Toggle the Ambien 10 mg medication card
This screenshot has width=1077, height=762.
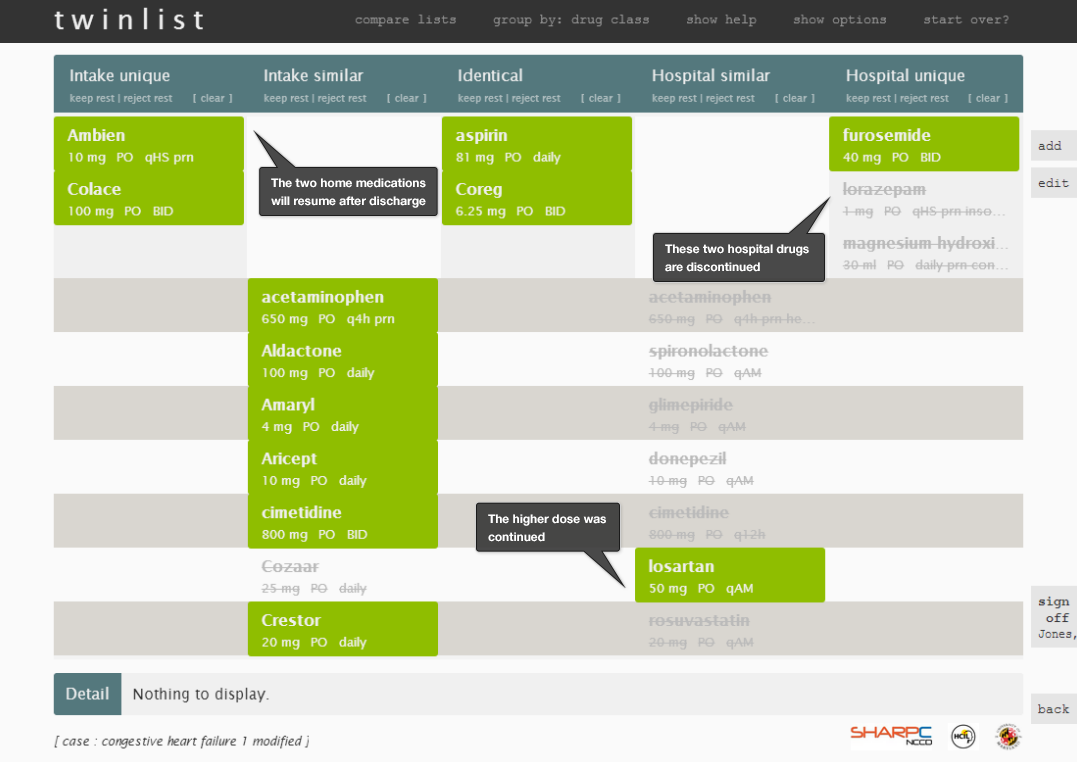148,144
